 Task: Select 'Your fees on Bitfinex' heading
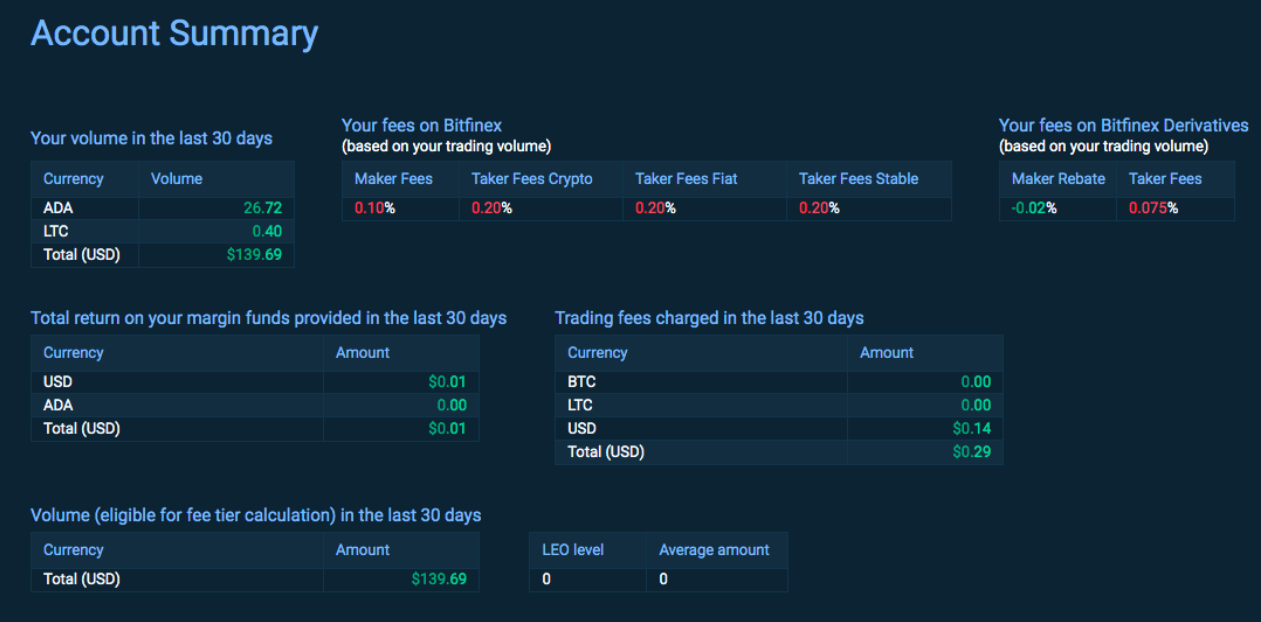point(421,125)
